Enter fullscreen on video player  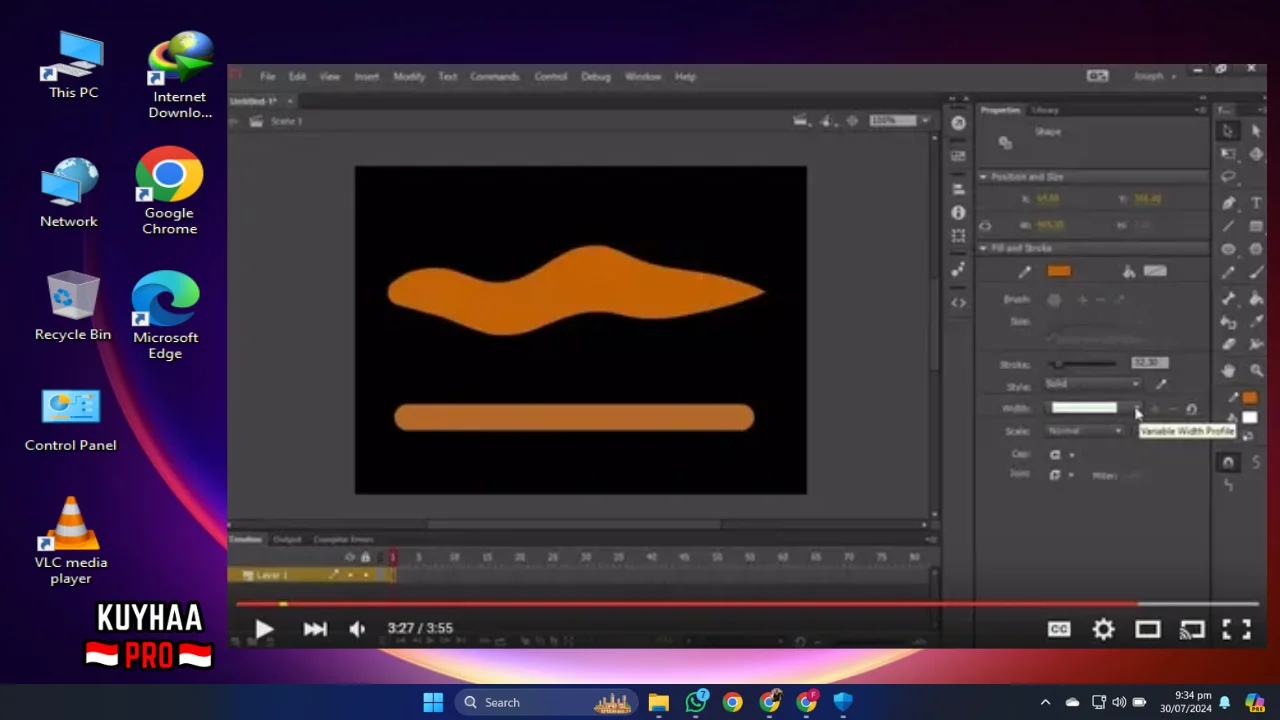1236,628
